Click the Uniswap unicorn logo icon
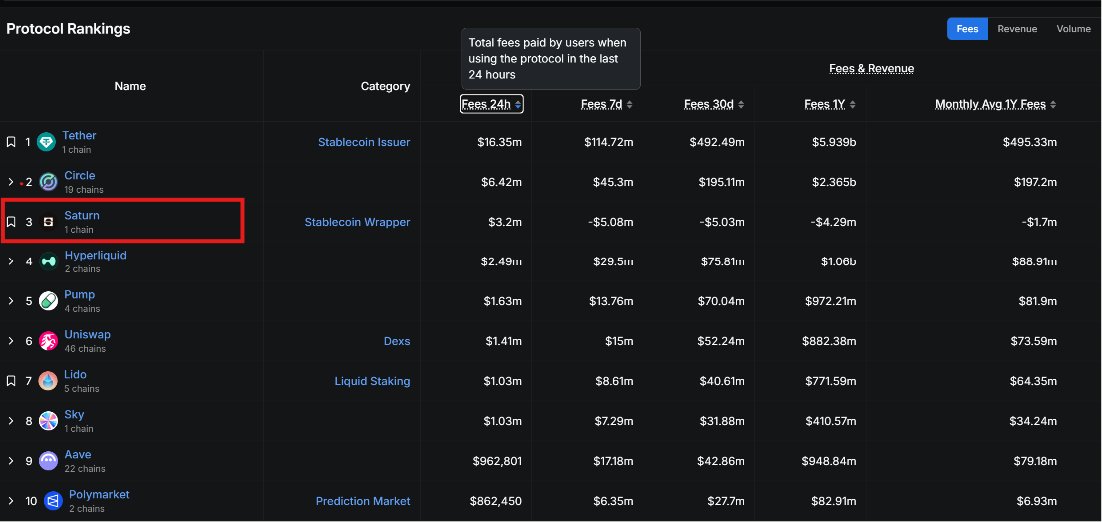Screen dimensions: 1102x522 [x=48, y=341]
